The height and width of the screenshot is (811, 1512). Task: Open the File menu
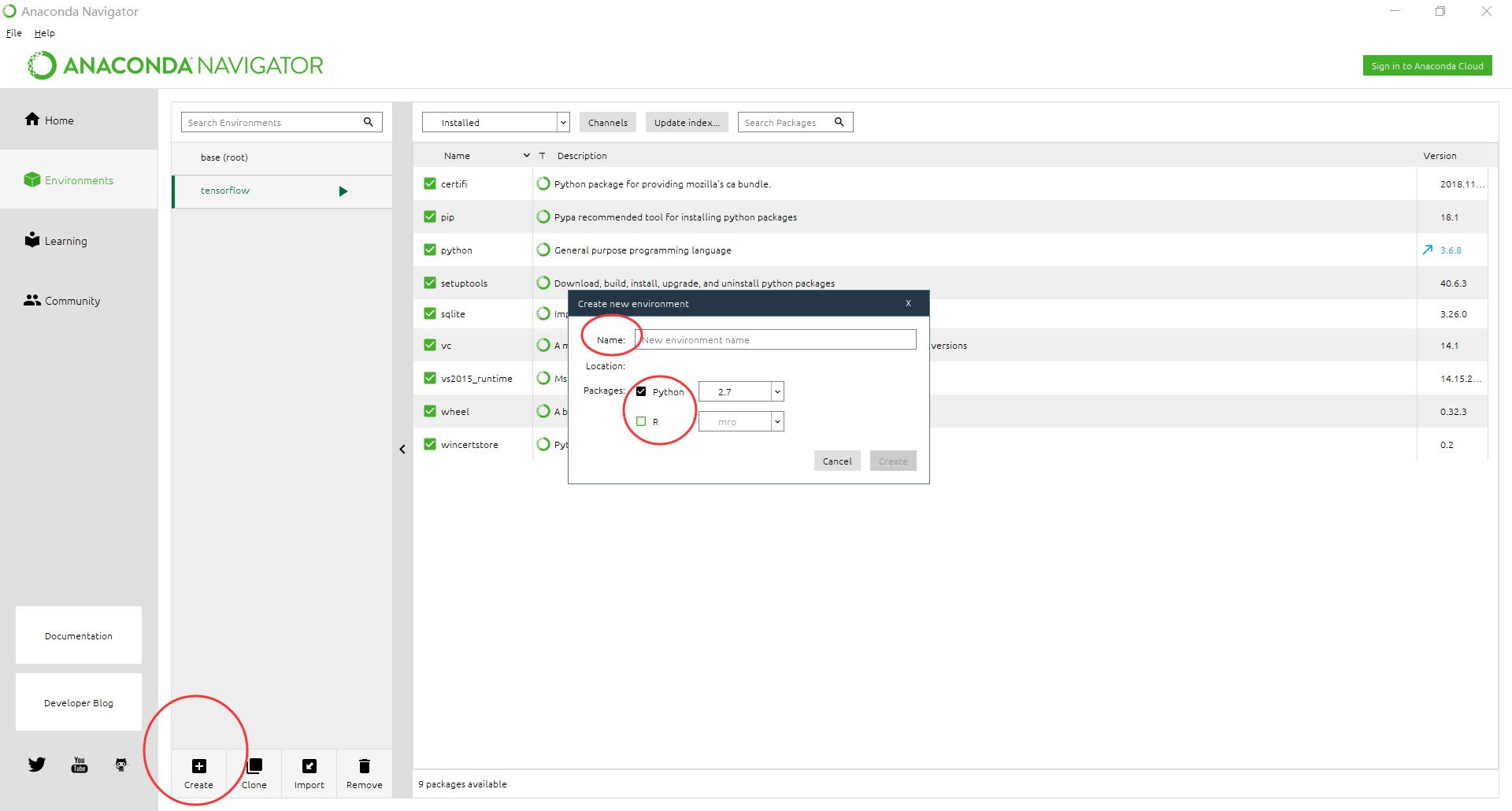pos(14,33)
